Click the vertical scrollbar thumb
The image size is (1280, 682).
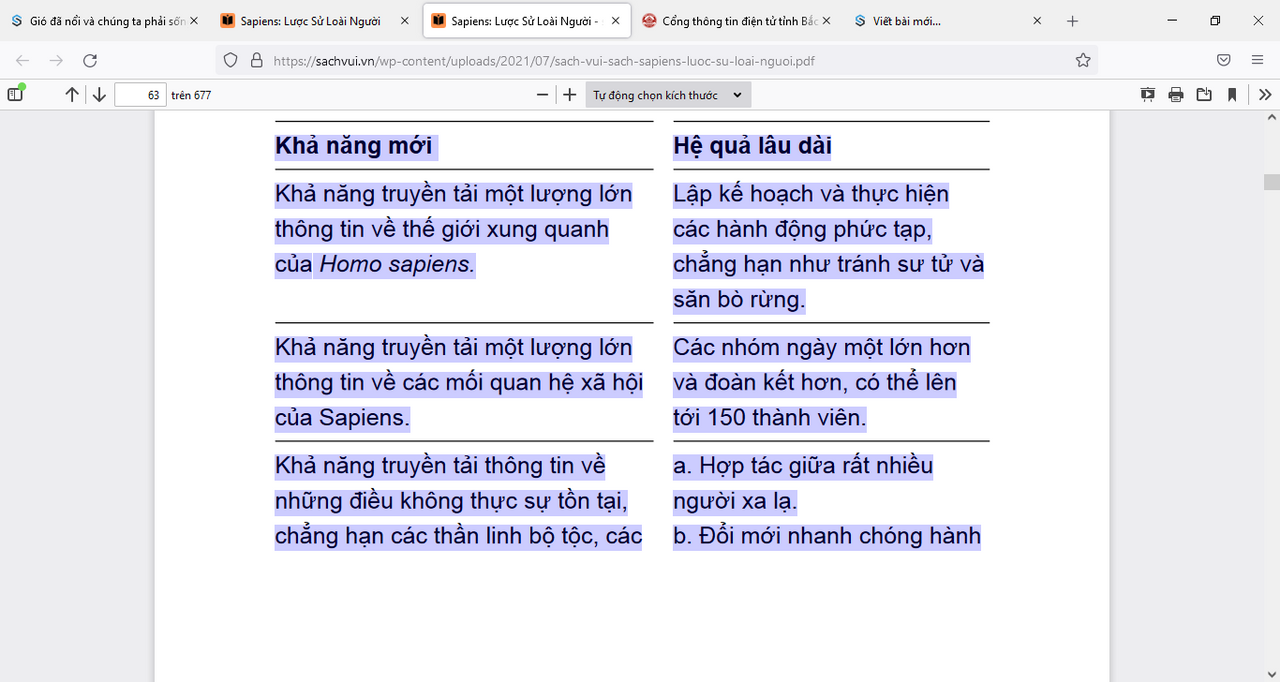(1272, 182)
